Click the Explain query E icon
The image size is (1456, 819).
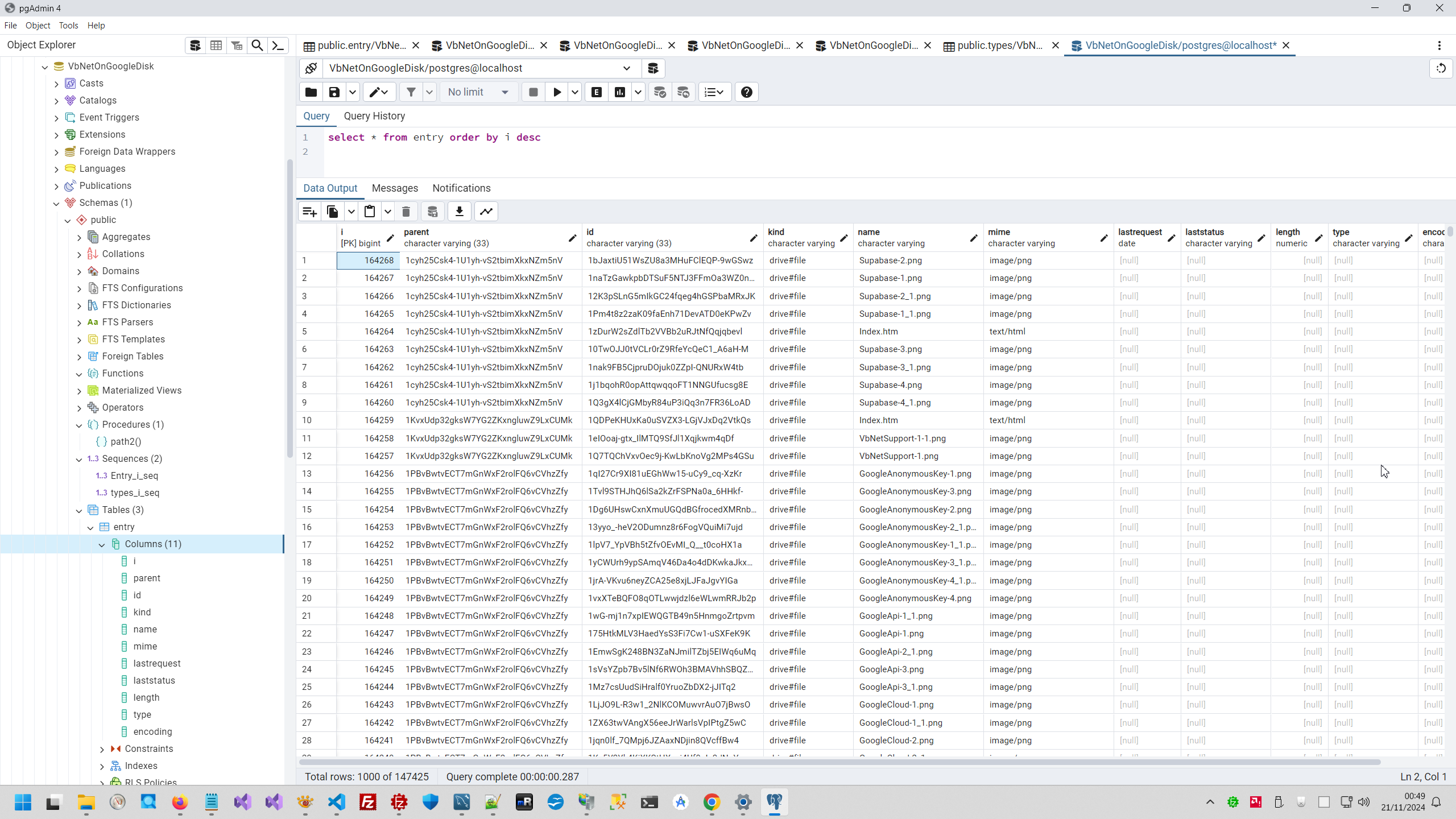pos(597,92)
